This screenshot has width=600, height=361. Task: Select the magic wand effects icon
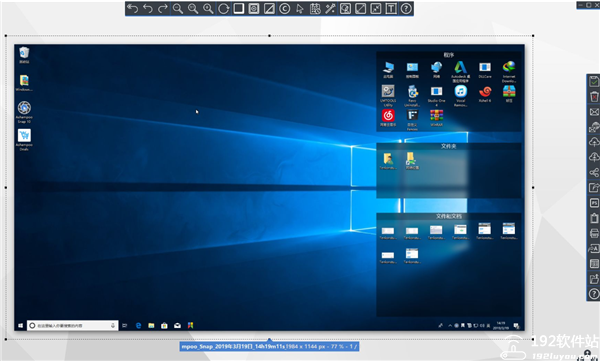[330, 8]
